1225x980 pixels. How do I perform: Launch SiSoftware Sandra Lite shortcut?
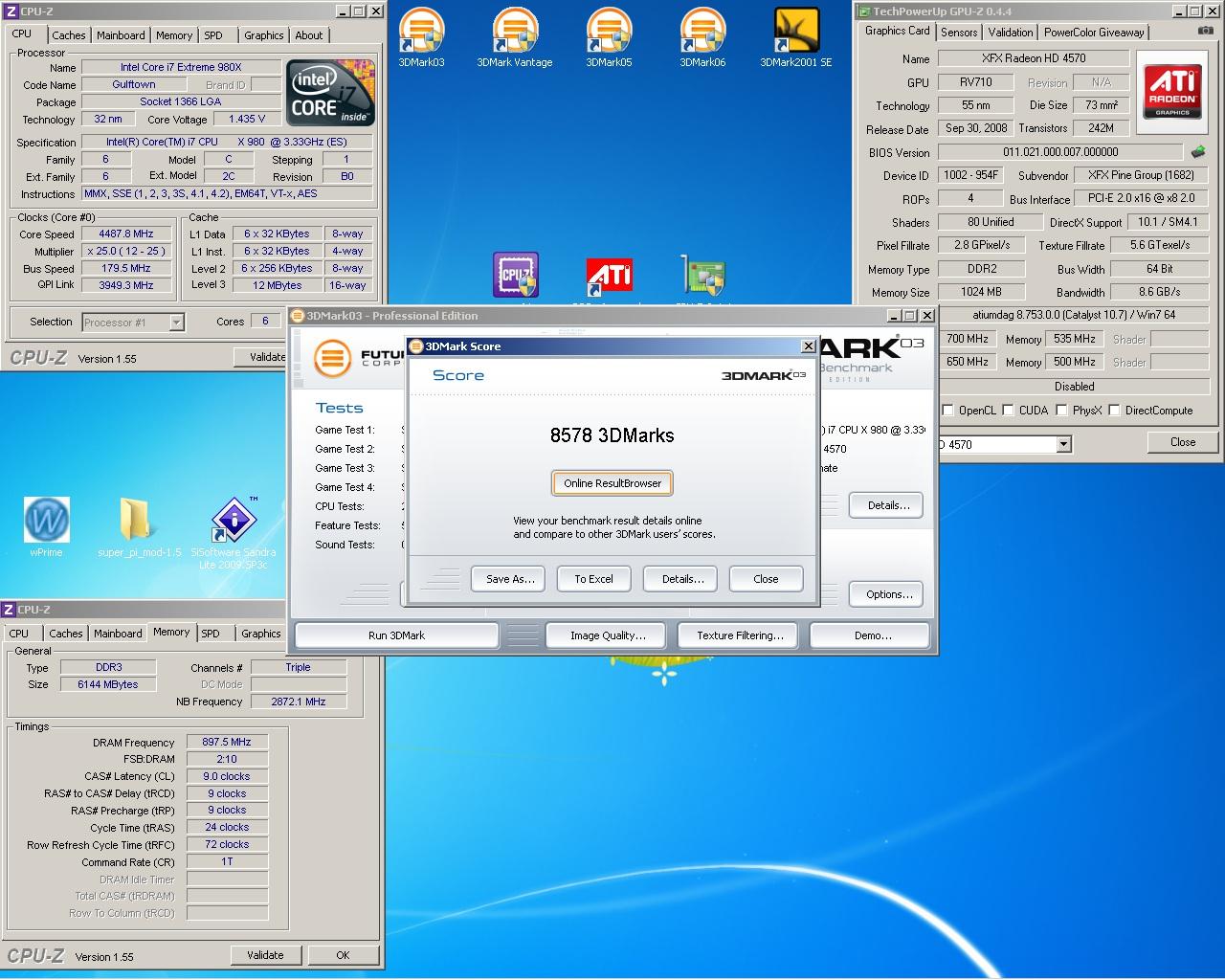(233, 532)
